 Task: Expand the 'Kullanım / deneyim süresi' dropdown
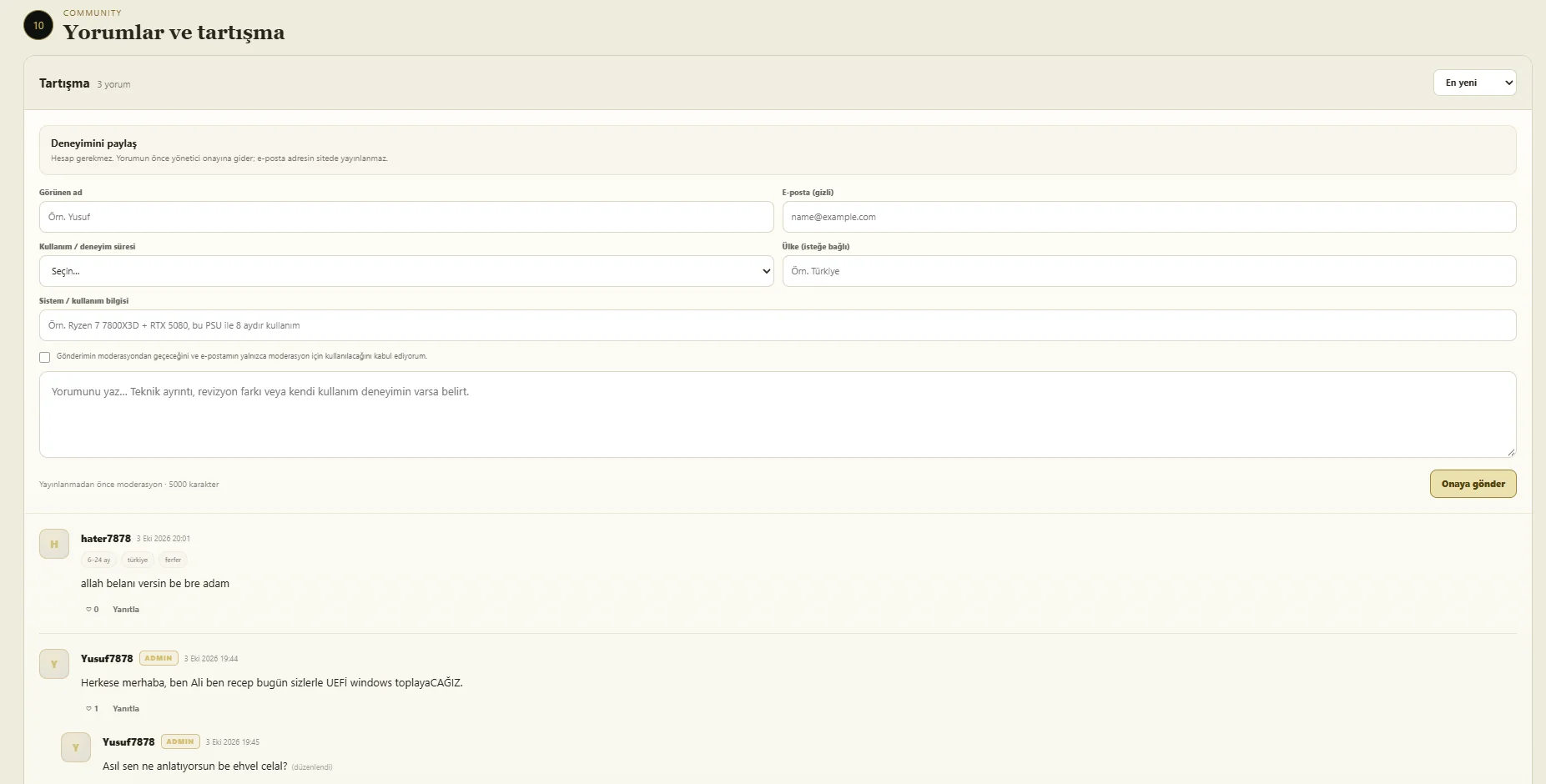click(x=406, y=271)
